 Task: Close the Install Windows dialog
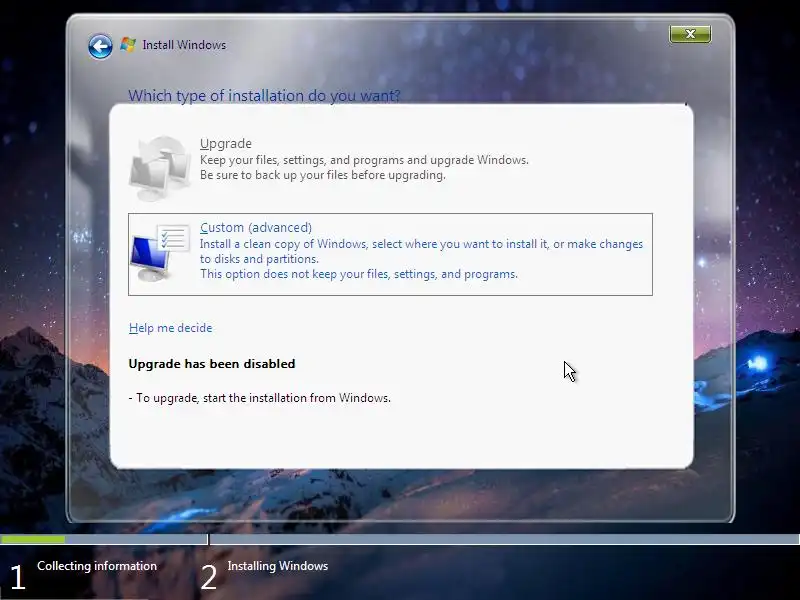point(690,34)
